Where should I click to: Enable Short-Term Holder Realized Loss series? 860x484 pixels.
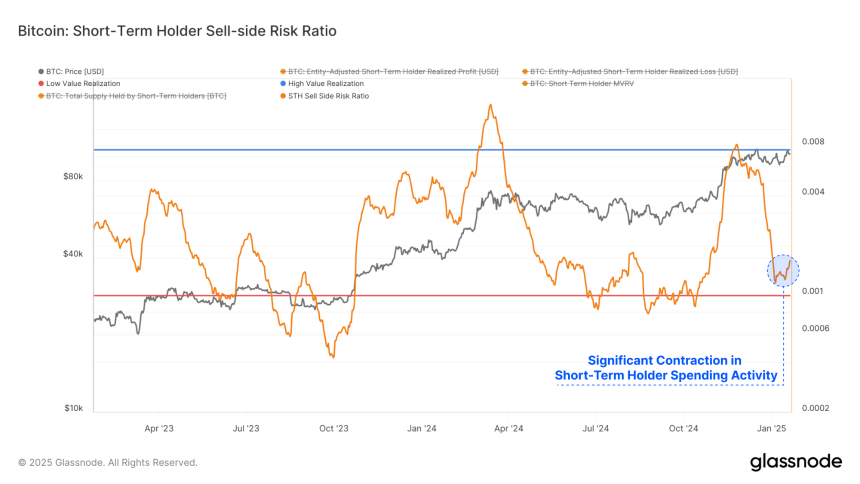[x=630, y=71]
